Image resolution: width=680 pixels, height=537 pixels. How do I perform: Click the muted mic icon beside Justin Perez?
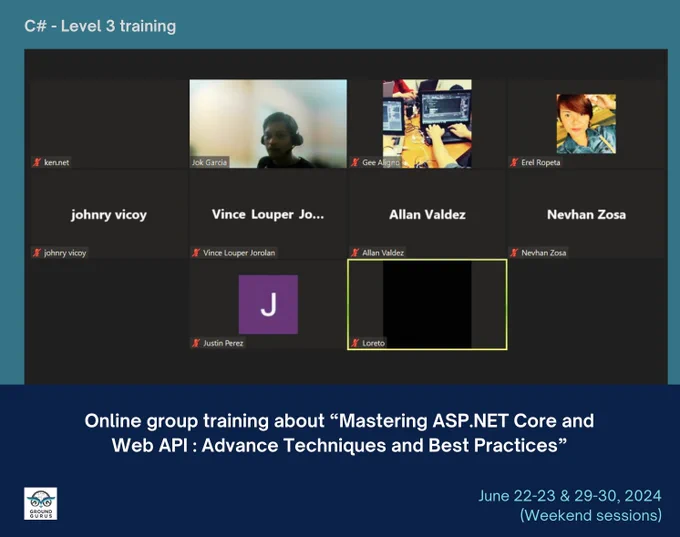pyautogui.click(x=196, y=343)
